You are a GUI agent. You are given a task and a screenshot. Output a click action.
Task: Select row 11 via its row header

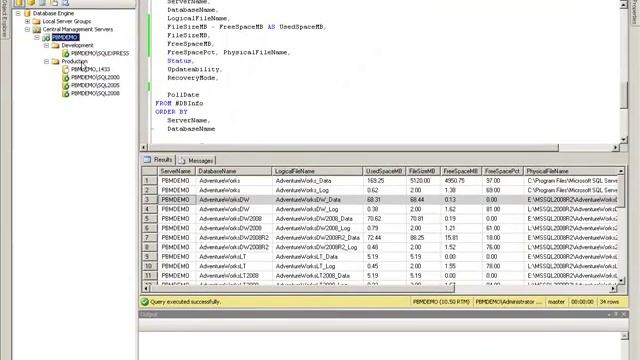tap(149, 276)
